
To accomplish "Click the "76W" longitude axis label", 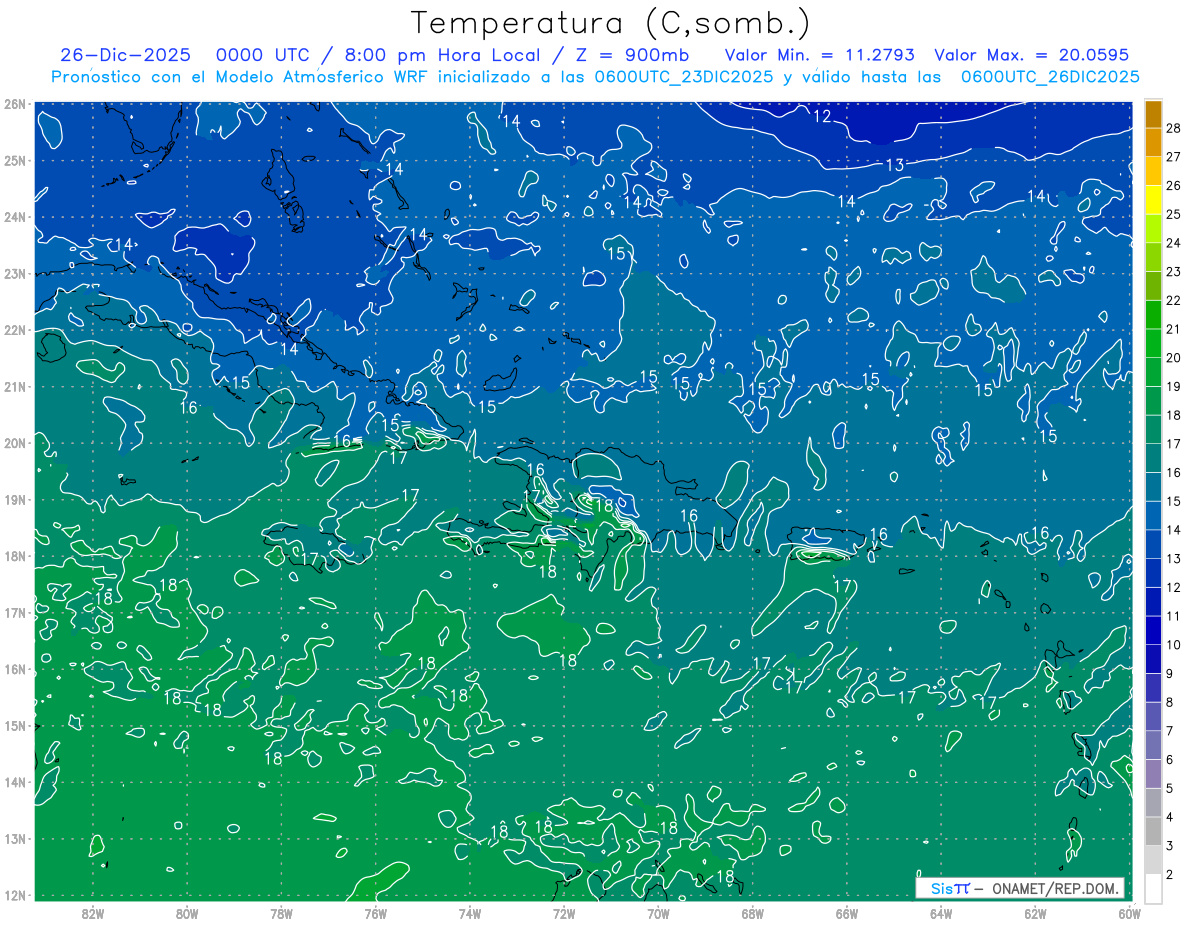I will pyautogui.click(x=376, y=913).
